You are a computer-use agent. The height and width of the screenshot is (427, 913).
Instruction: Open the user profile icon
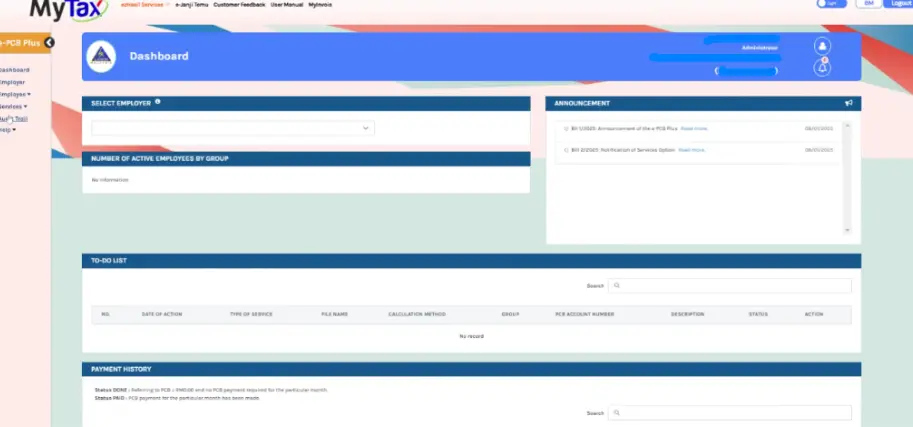point(822,47)
